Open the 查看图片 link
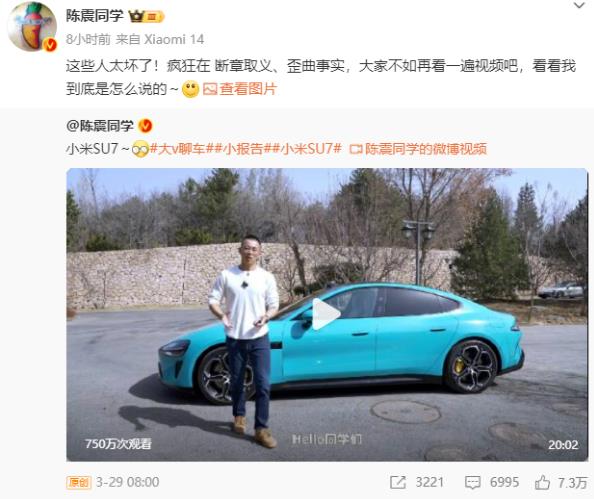 pos(240,89)
